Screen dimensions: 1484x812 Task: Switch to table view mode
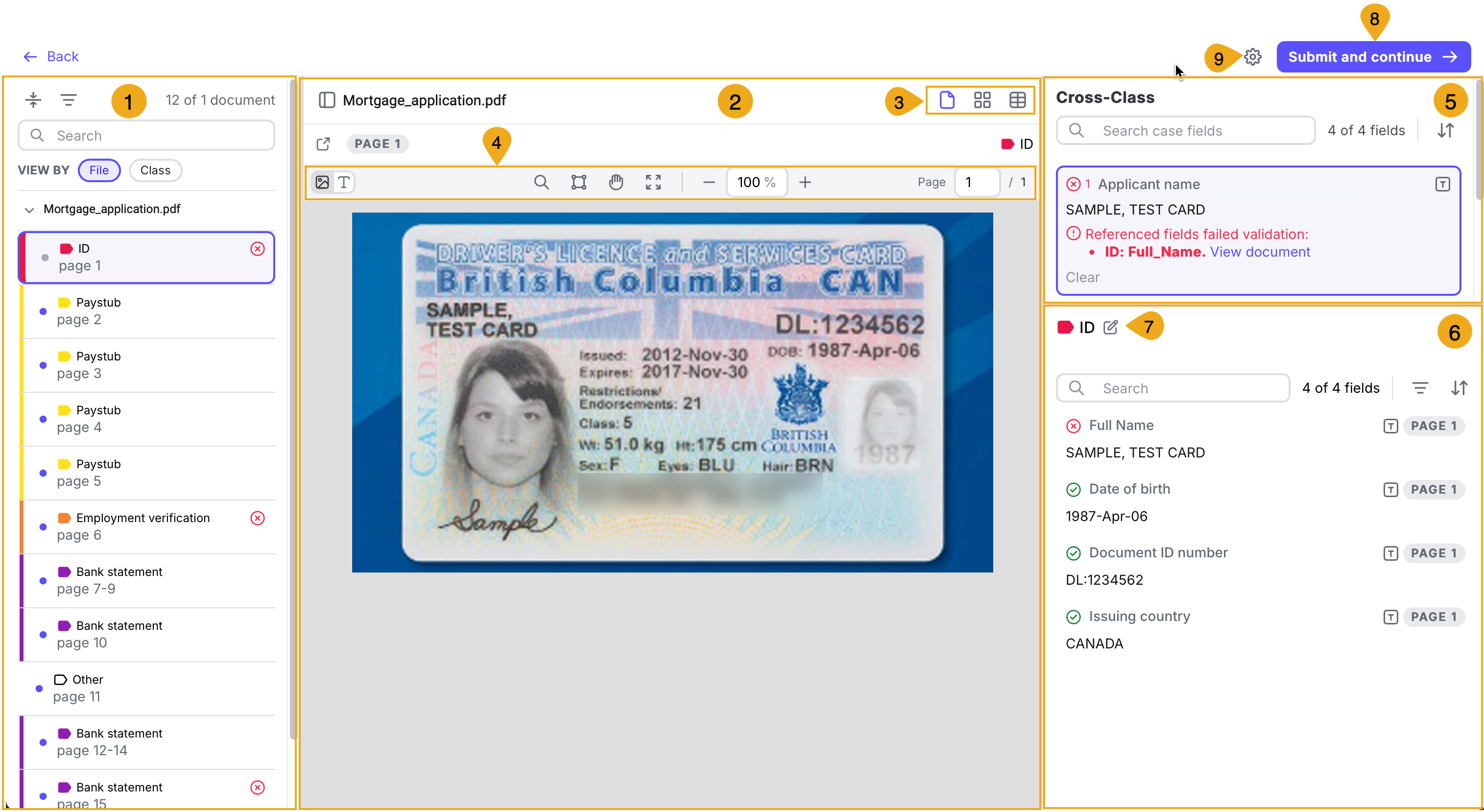click(1017, 99)
